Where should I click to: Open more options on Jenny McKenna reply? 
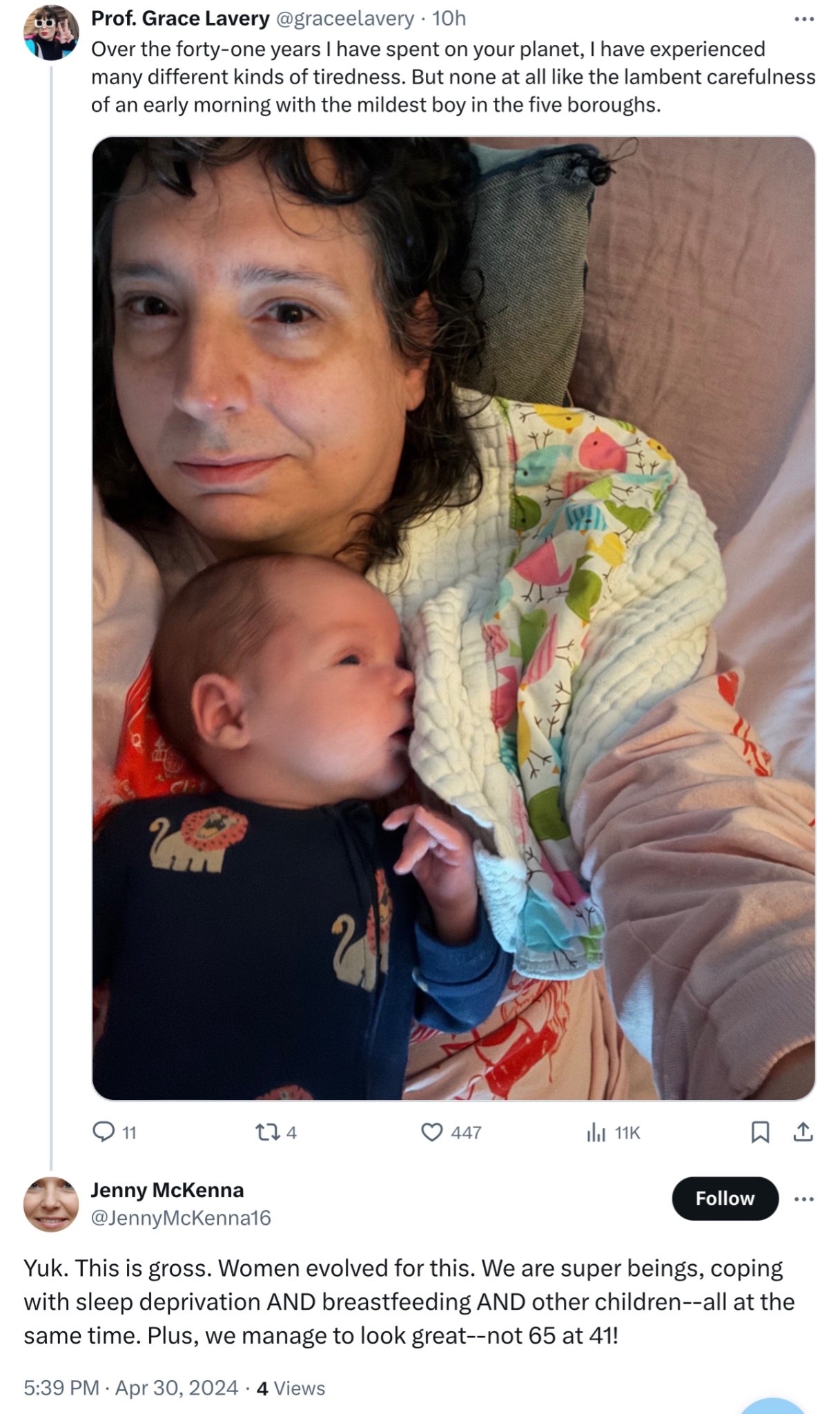pos(804,1199)
